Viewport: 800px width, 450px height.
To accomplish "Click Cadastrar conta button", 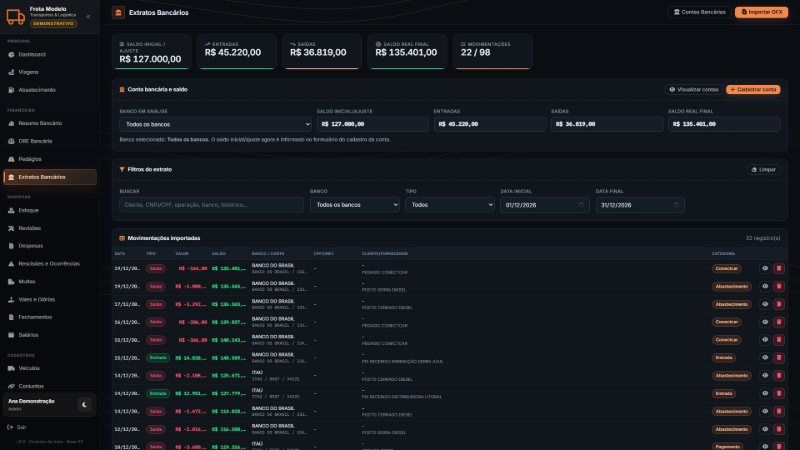I will click(753, 89).
